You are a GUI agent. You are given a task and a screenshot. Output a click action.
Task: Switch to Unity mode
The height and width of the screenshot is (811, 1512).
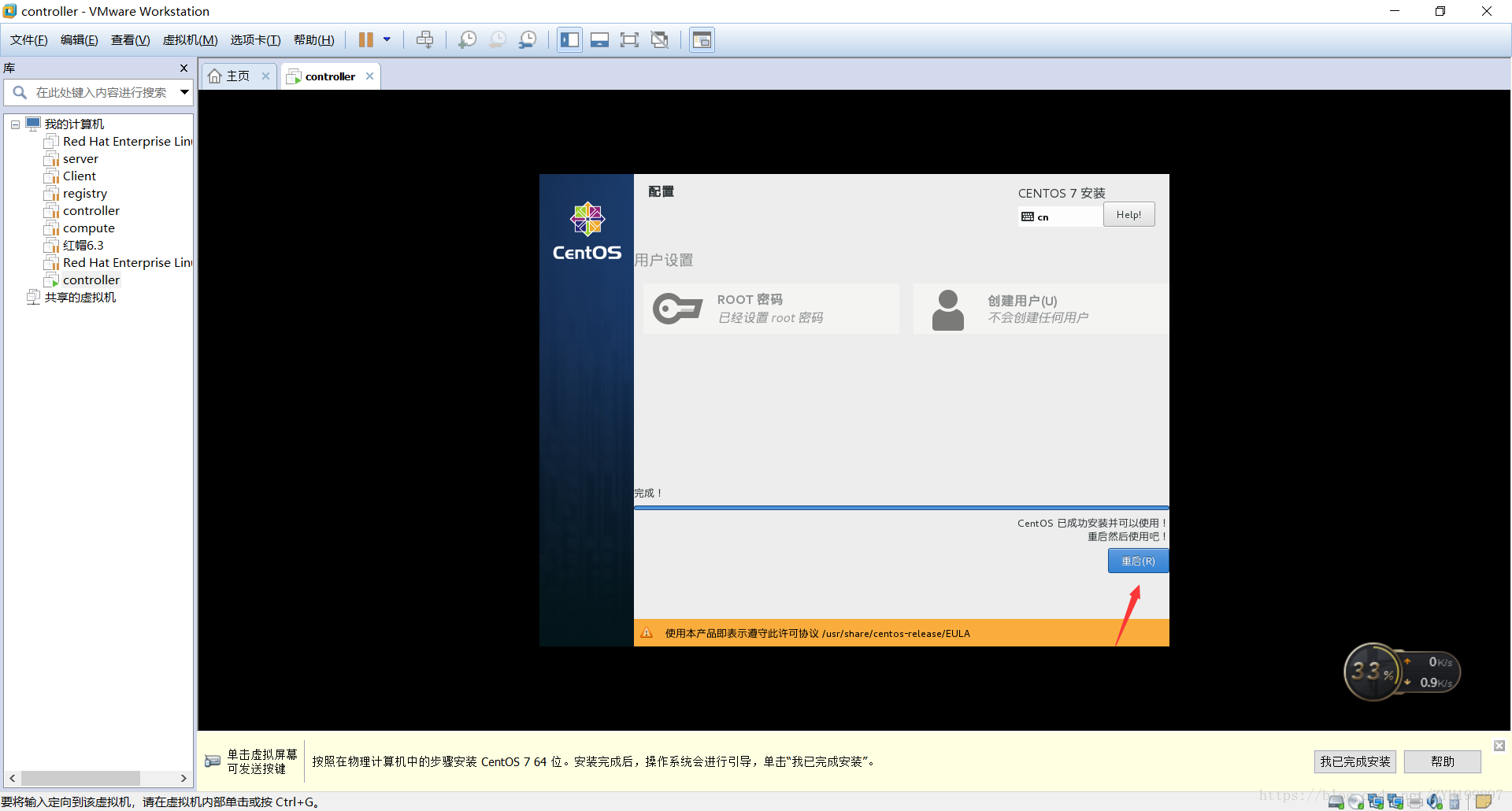point(660,40)
